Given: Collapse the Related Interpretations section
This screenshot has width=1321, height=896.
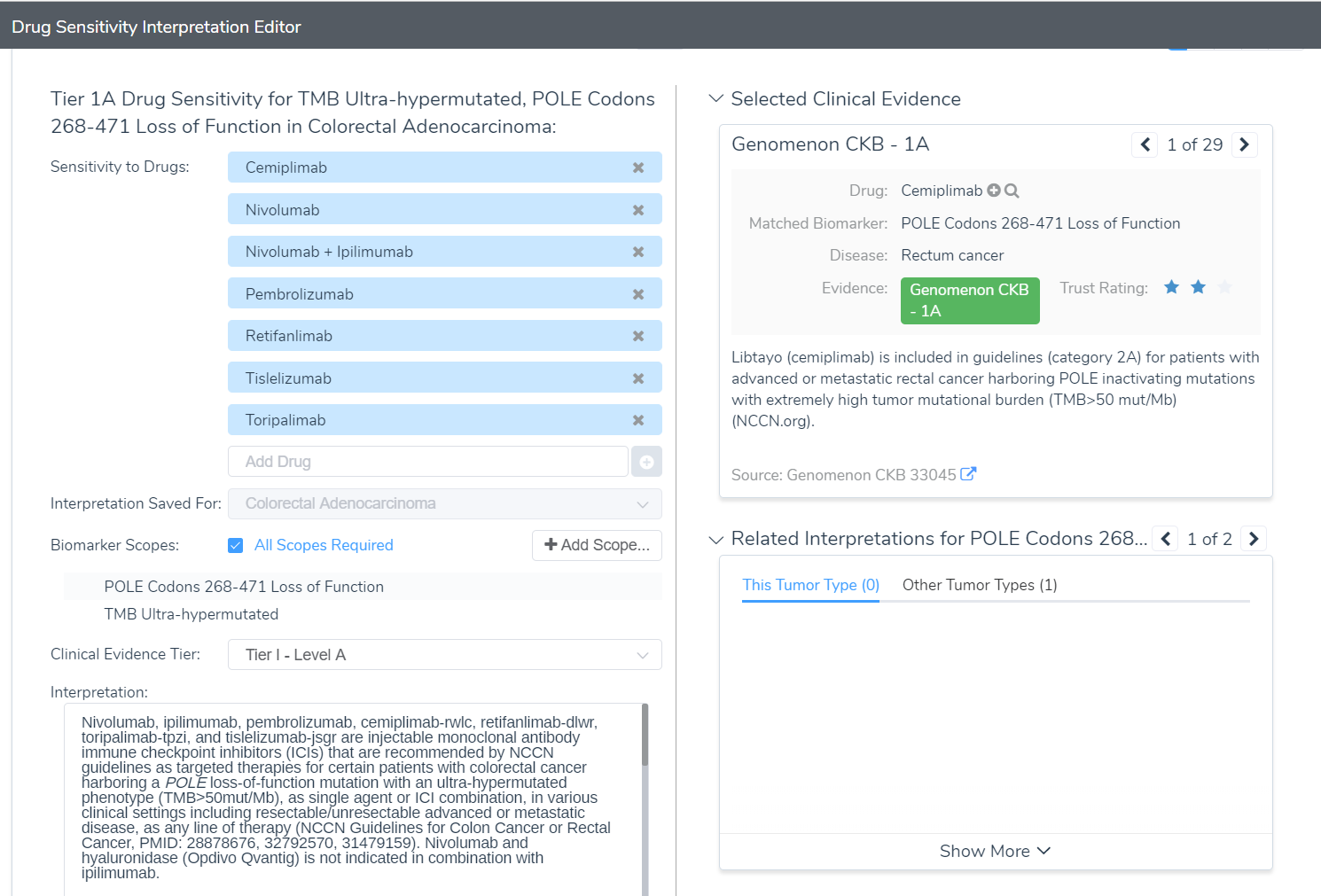Looking at the screenshot, I should 716,539.
